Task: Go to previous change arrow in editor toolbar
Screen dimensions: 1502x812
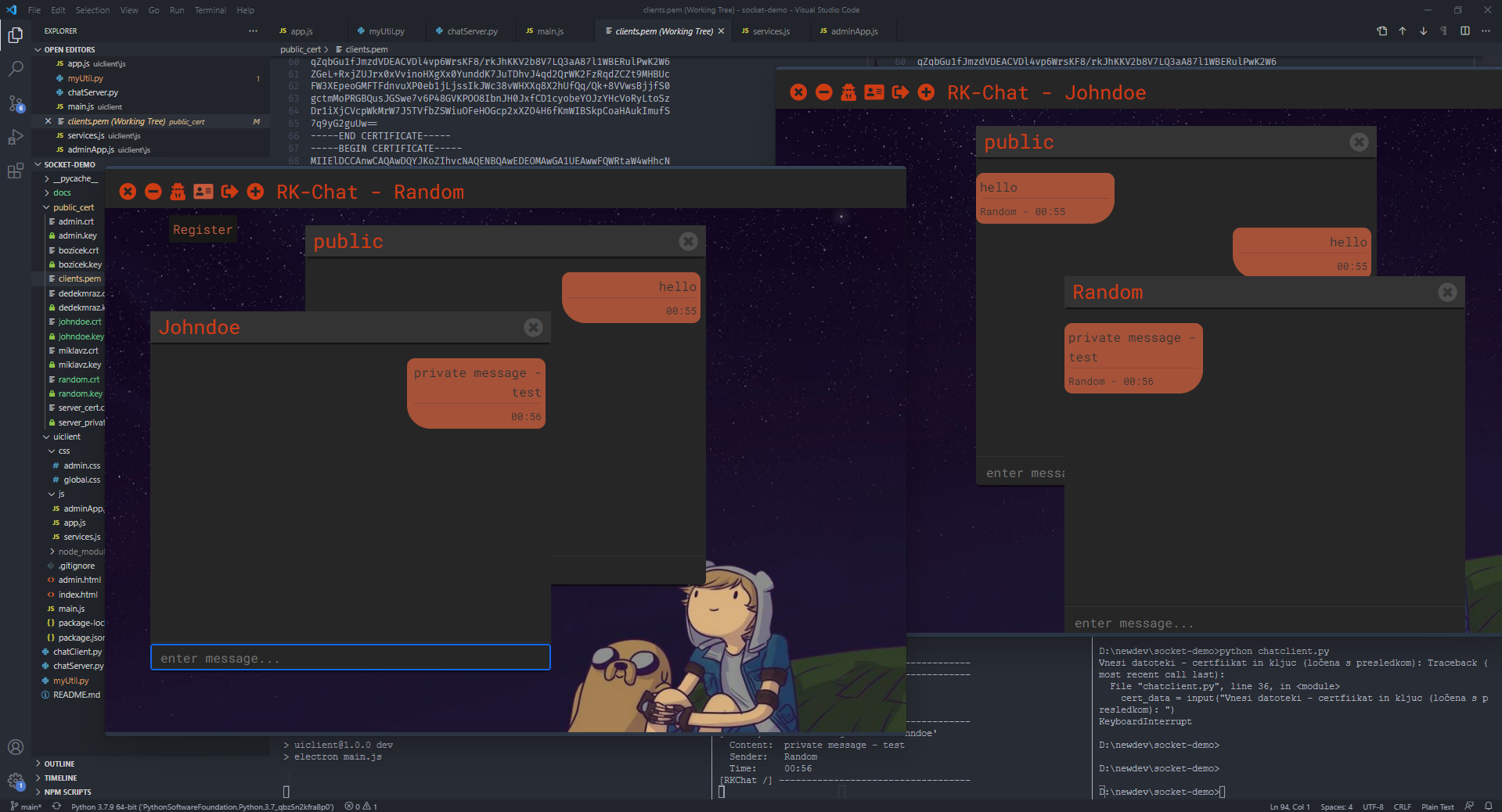Action: point(1403,31)
